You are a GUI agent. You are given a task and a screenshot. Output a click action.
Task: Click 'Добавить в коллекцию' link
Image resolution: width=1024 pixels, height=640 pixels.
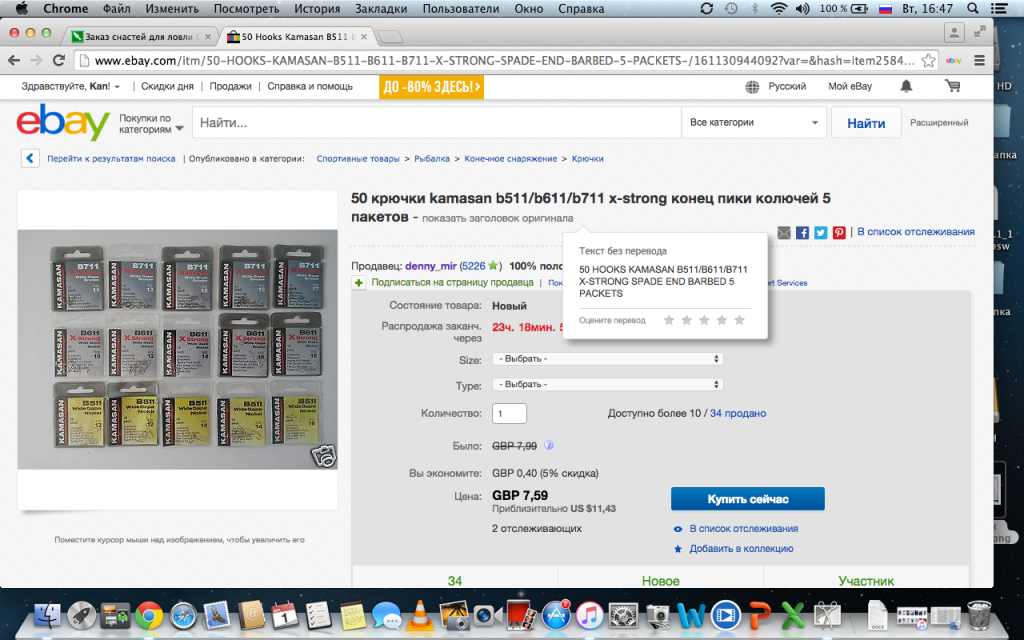coord(741,549)
